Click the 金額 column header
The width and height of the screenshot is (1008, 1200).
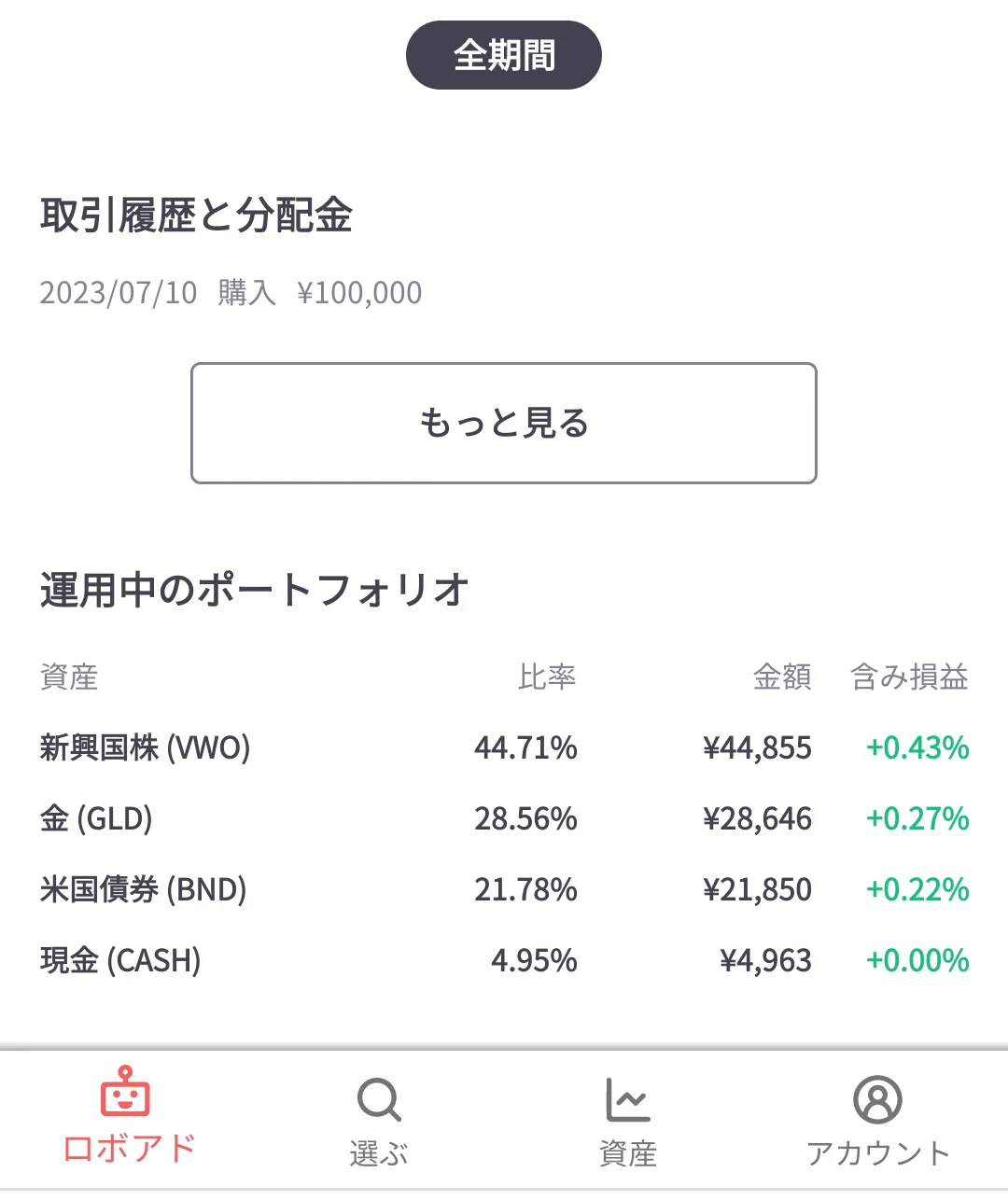tap(782, 677)
